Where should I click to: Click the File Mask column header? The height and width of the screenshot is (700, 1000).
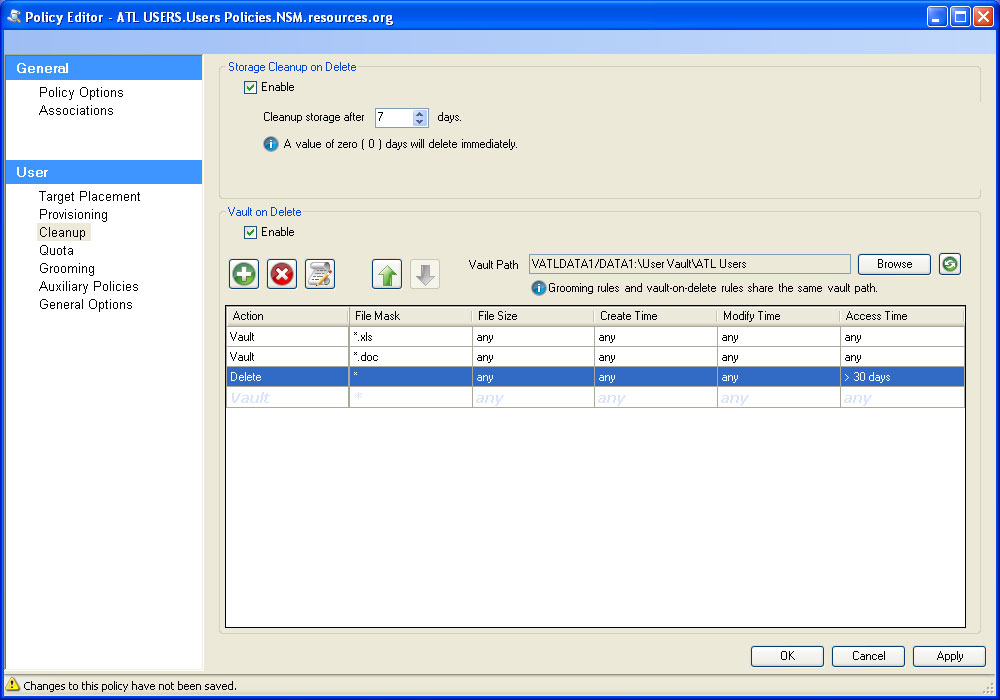(410, 316)
